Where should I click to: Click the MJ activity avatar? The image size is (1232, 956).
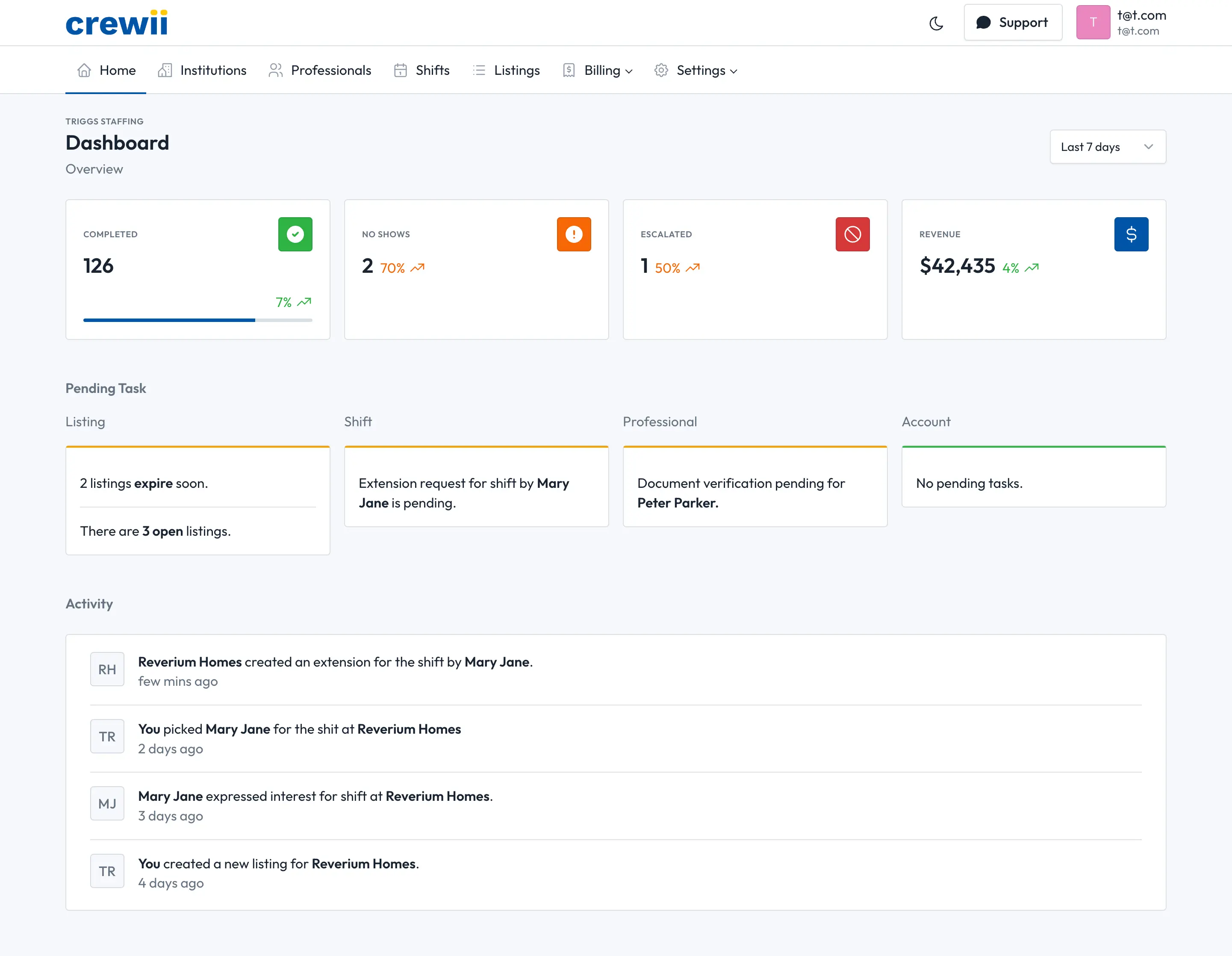[x=107, y=804]
